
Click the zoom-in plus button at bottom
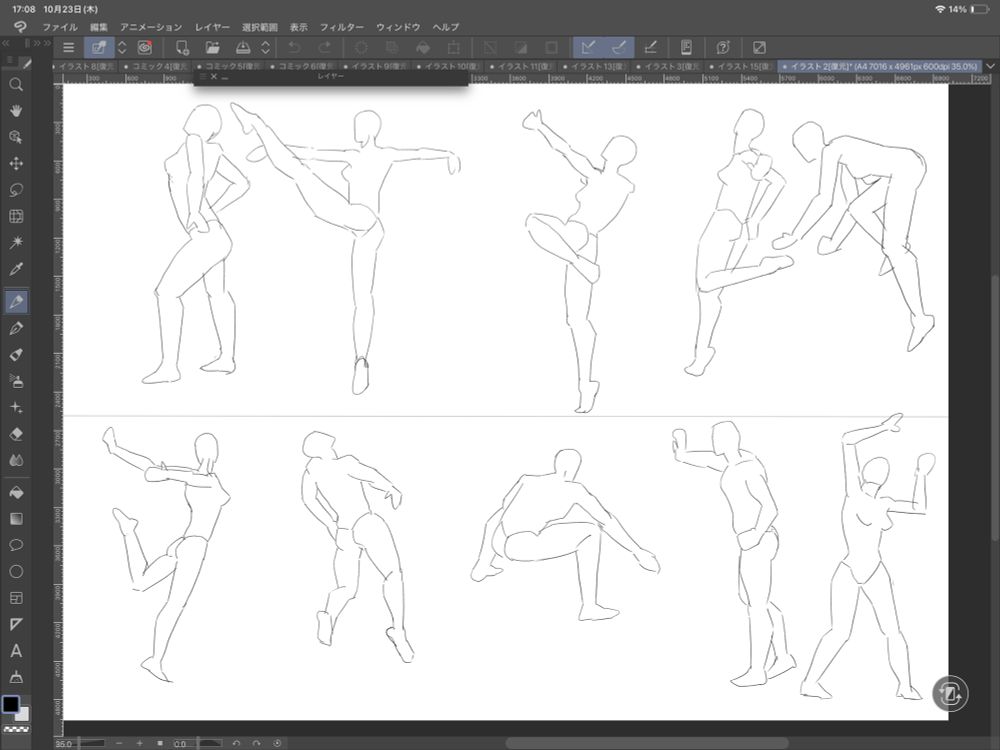[139, 743]
